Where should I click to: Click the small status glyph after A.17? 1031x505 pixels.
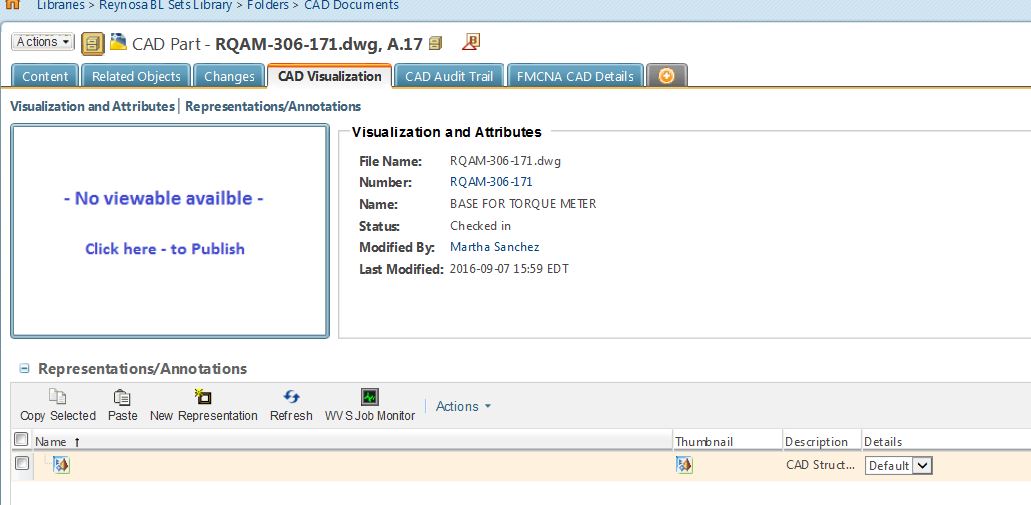click(435, 43)
